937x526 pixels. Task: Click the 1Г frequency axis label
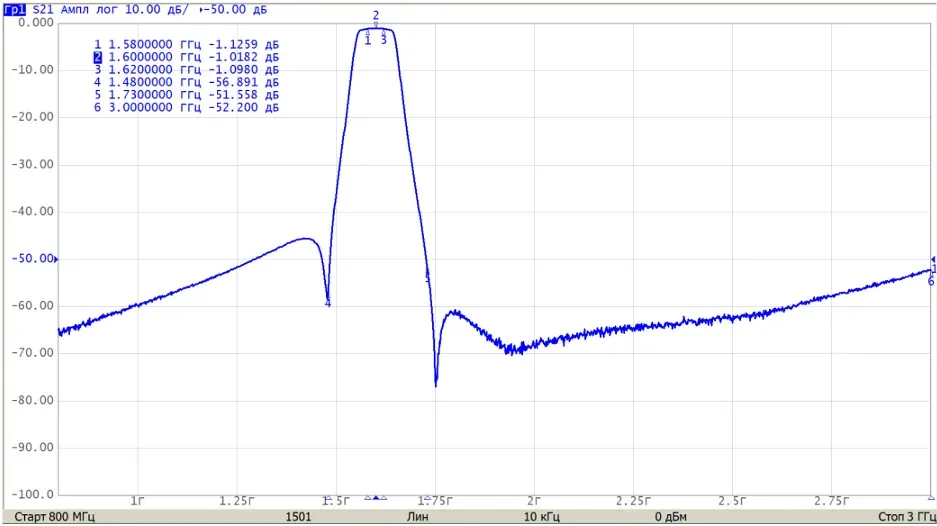click(137, 501)
